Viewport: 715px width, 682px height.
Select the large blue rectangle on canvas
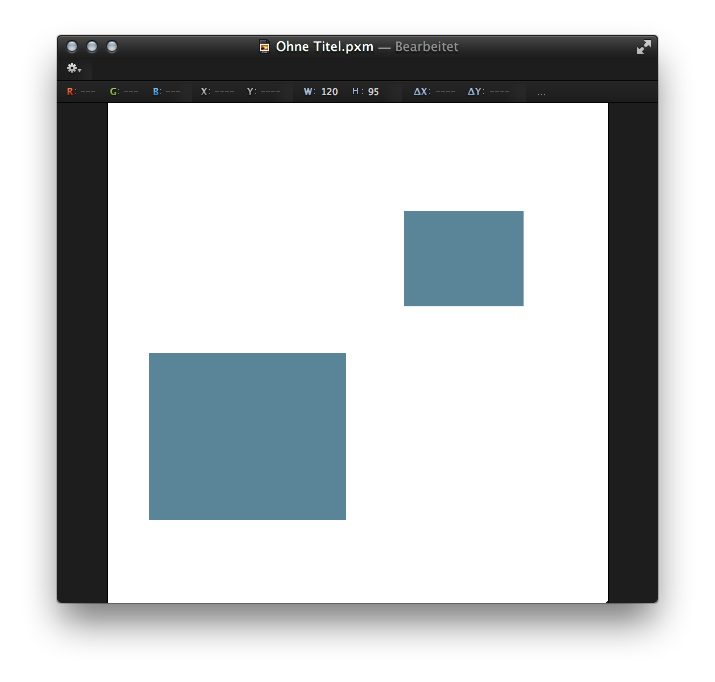(247, 436)
